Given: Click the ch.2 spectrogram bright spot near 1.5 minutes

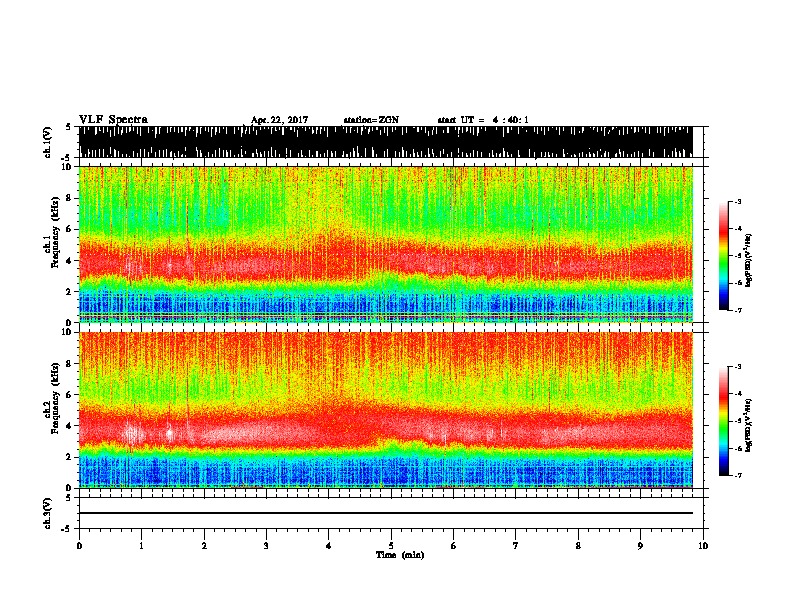Looking at the screenshot, I should click(x=170, y=433).
